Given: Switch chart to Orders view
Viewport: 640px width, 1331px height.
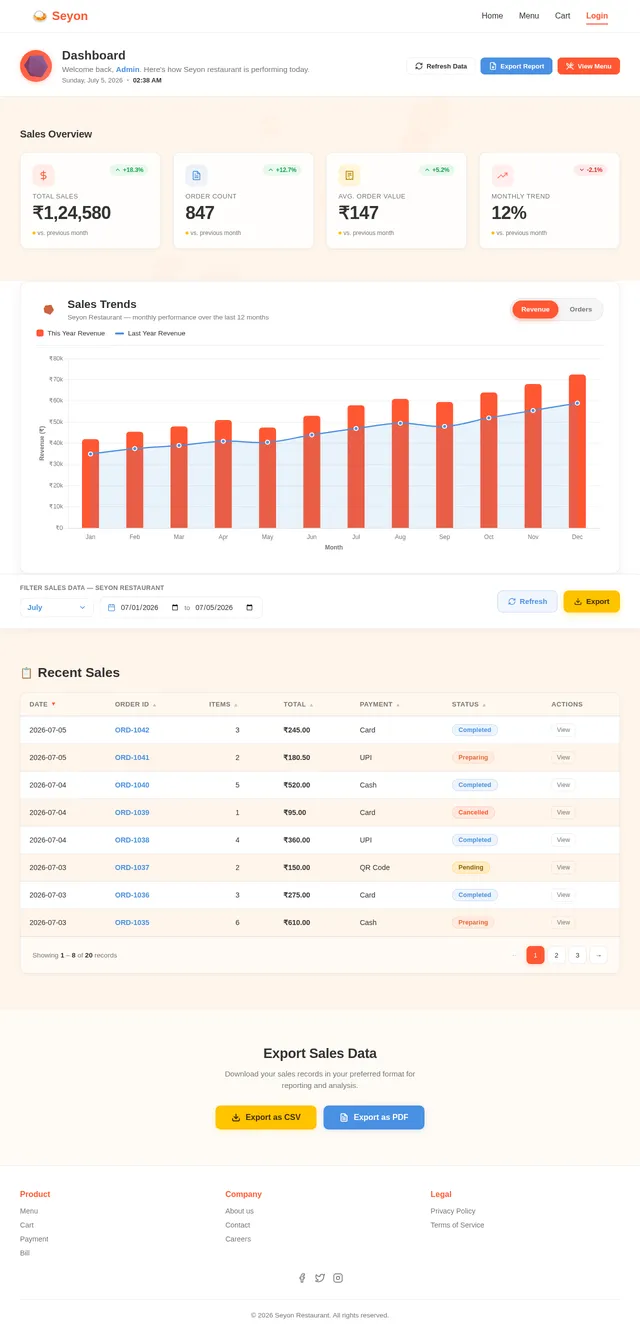Looking at the screenshot, I should click(581, 310).
